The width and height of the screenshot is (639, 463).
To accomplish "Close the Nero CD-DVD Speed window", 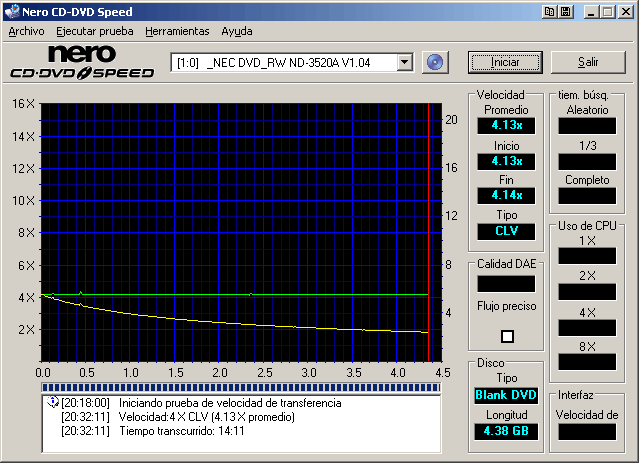I will point(626,12).
